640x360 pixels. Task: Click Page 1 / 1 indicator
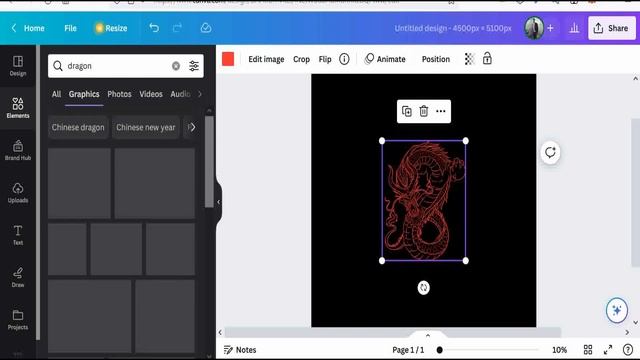[x=408, y=350]
